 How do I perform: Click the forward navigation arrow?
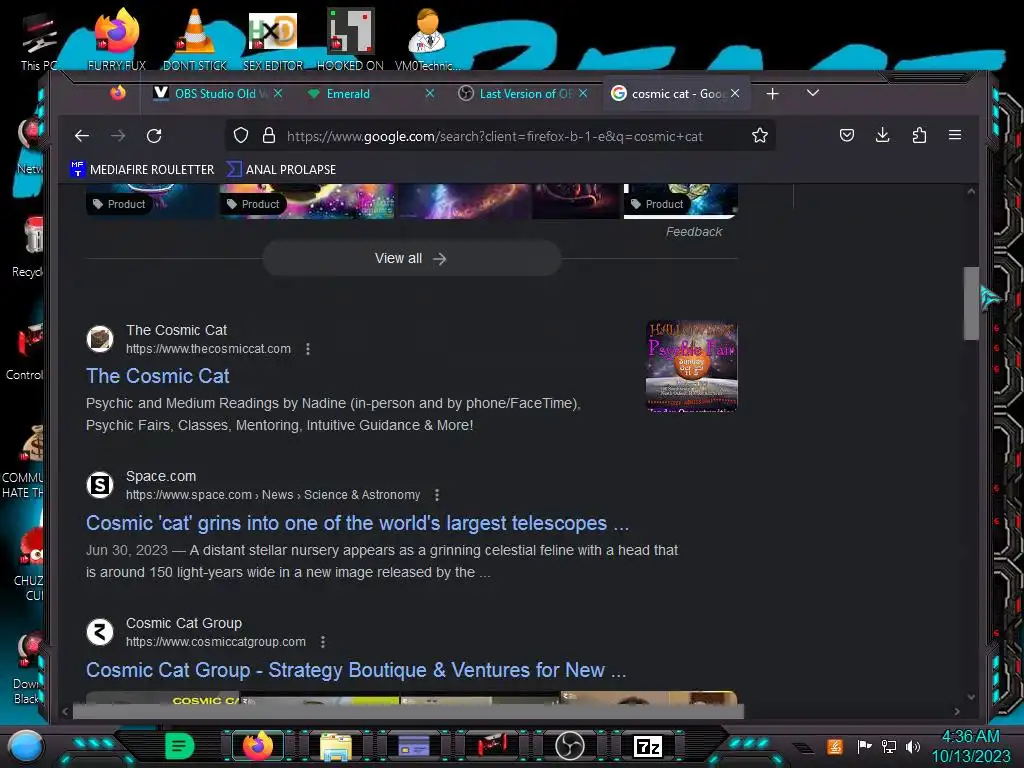tap(118, 136)
